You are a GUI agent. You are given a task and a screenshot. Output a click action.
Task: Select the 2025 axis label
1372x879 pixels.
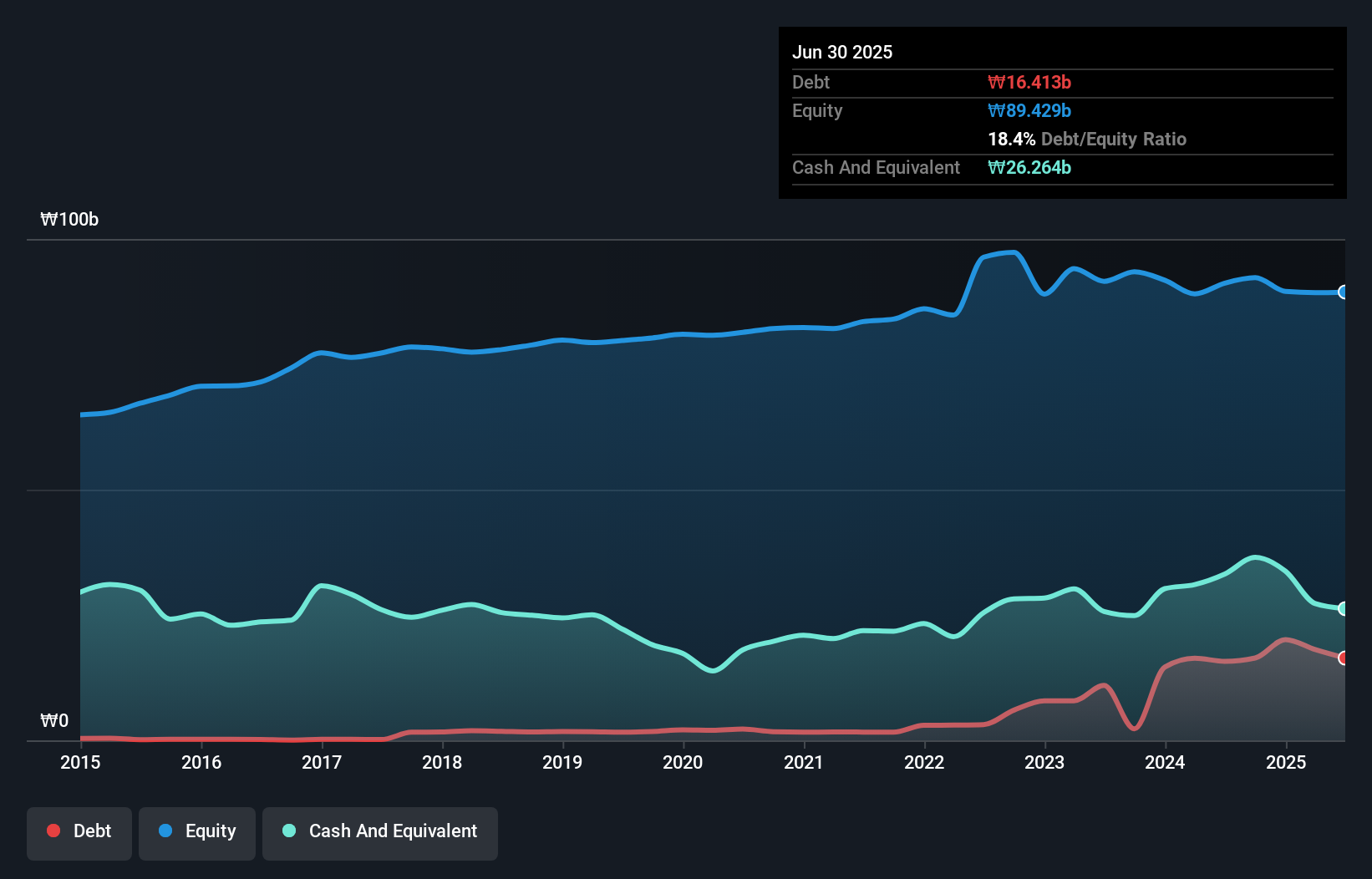[x=1286, y=762]
